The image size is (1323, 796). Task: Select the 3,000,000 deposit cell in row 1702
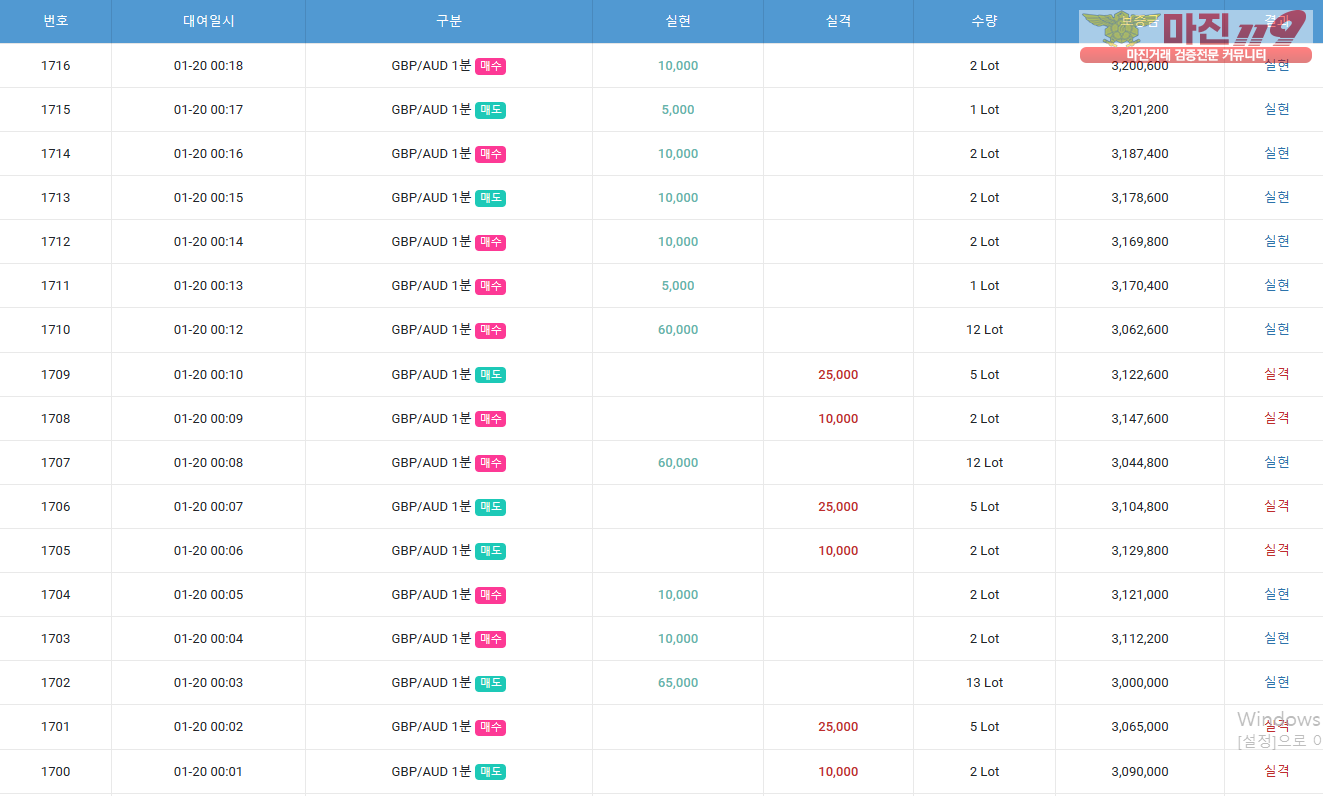pyautogui.click(x=1139, y=683)
